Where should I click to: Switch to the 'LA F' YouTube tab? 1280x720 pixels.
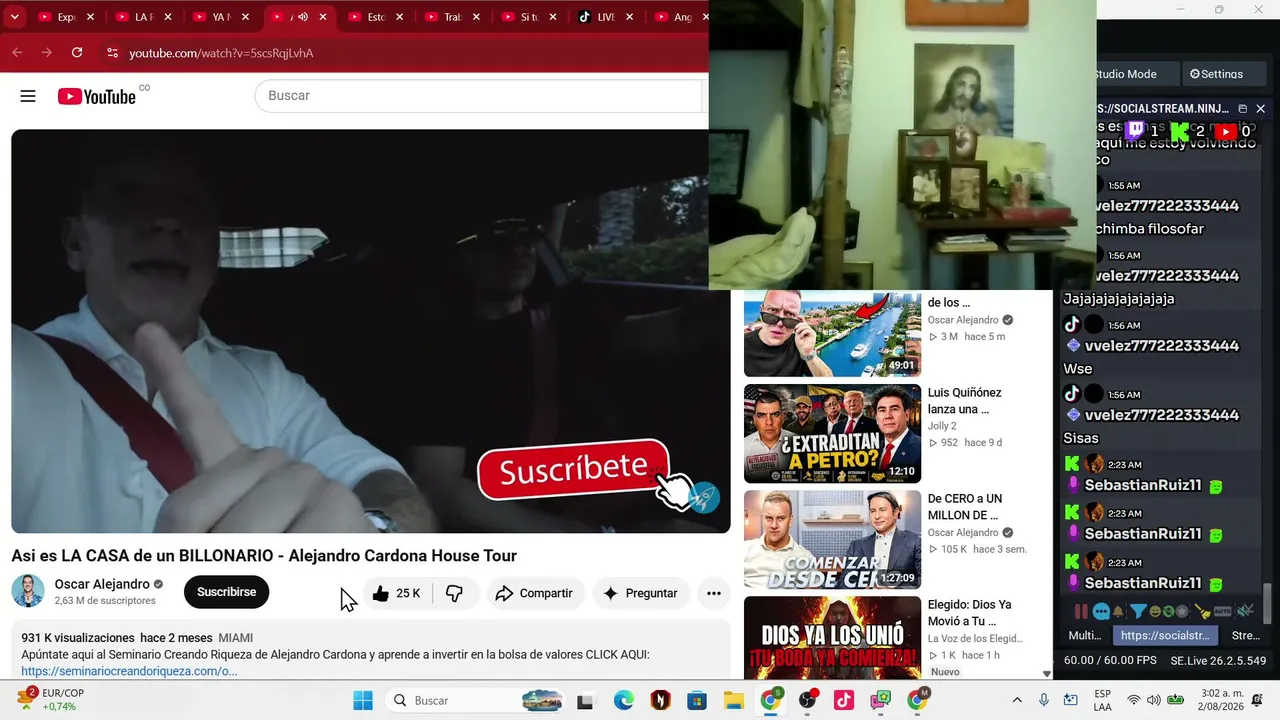click(143, 17)
